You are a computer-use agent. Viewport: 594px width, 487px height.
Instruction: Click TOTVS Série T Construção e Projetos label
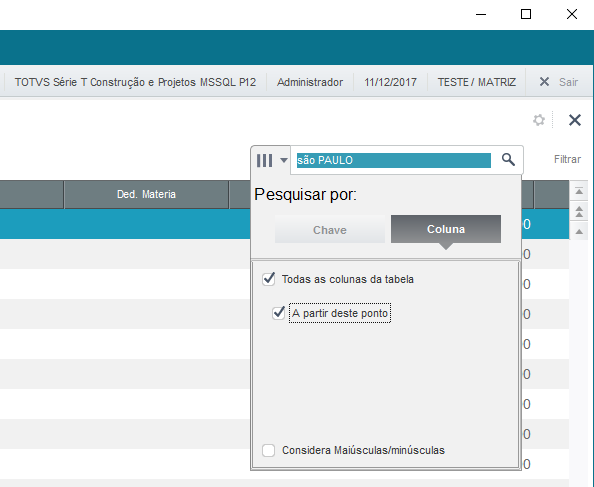coord(135,82)
